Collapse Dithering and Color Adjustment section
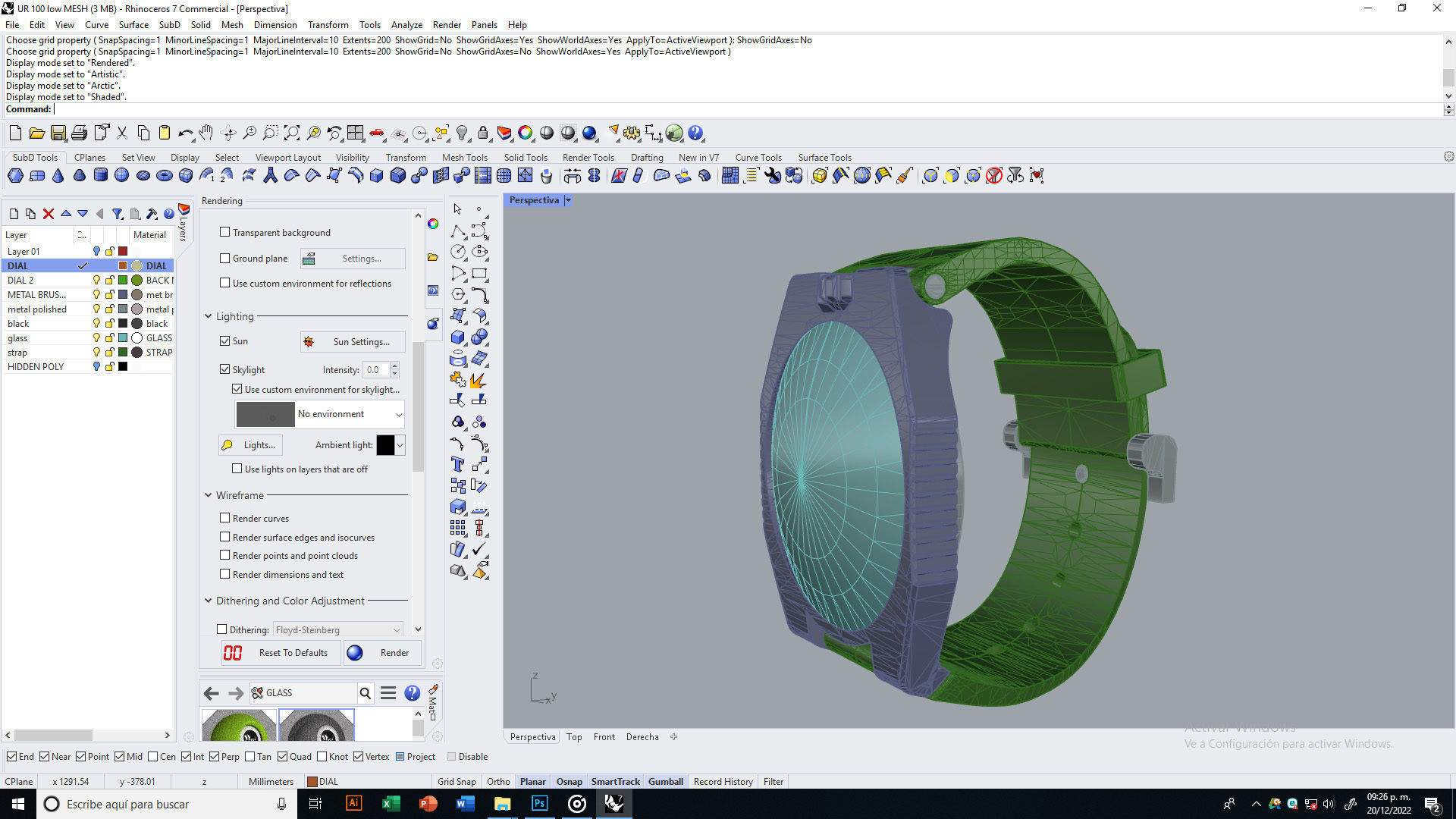The image size is (1456, 819). [209, 601]
